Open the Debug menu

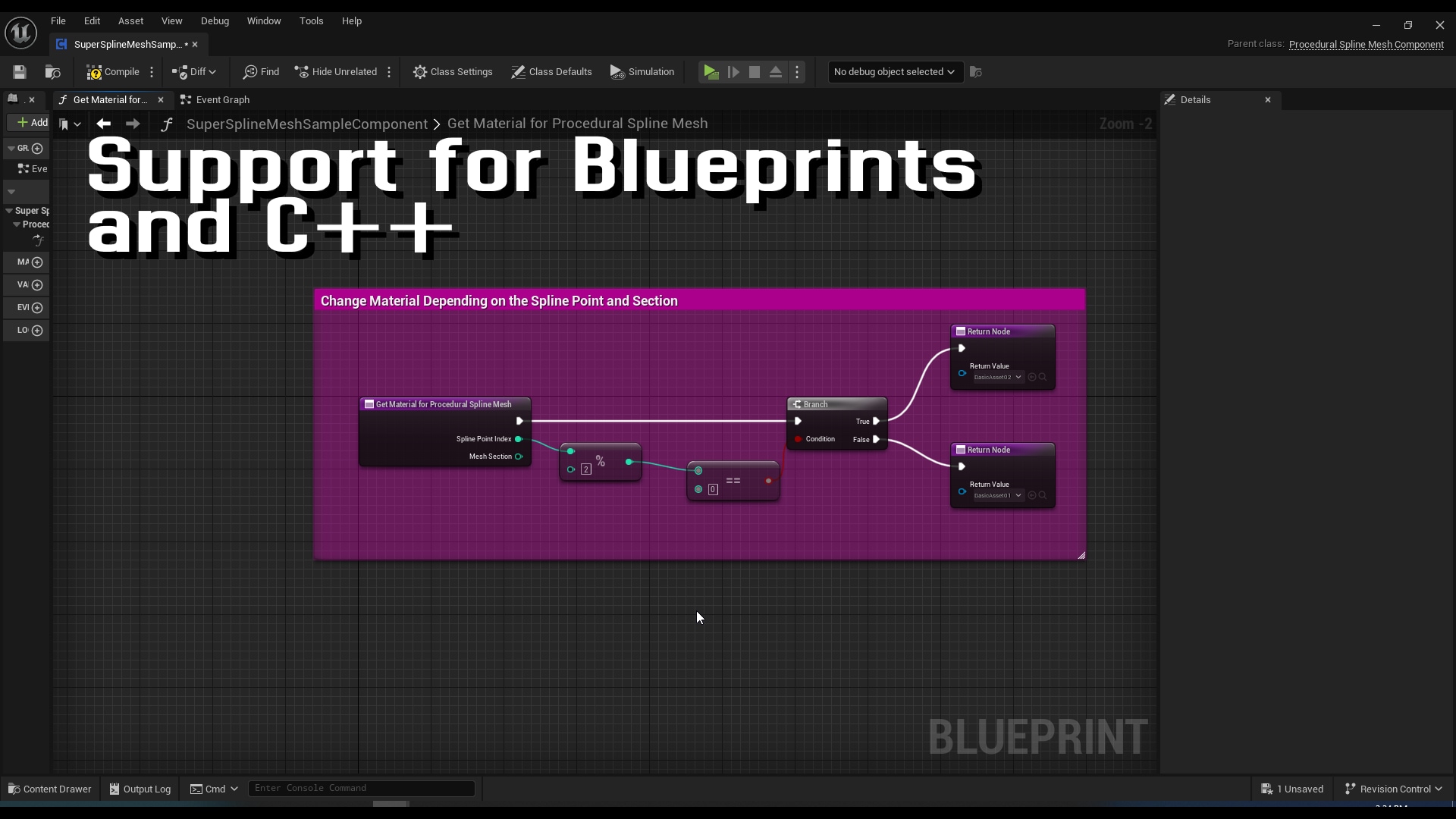pos(215,21)
